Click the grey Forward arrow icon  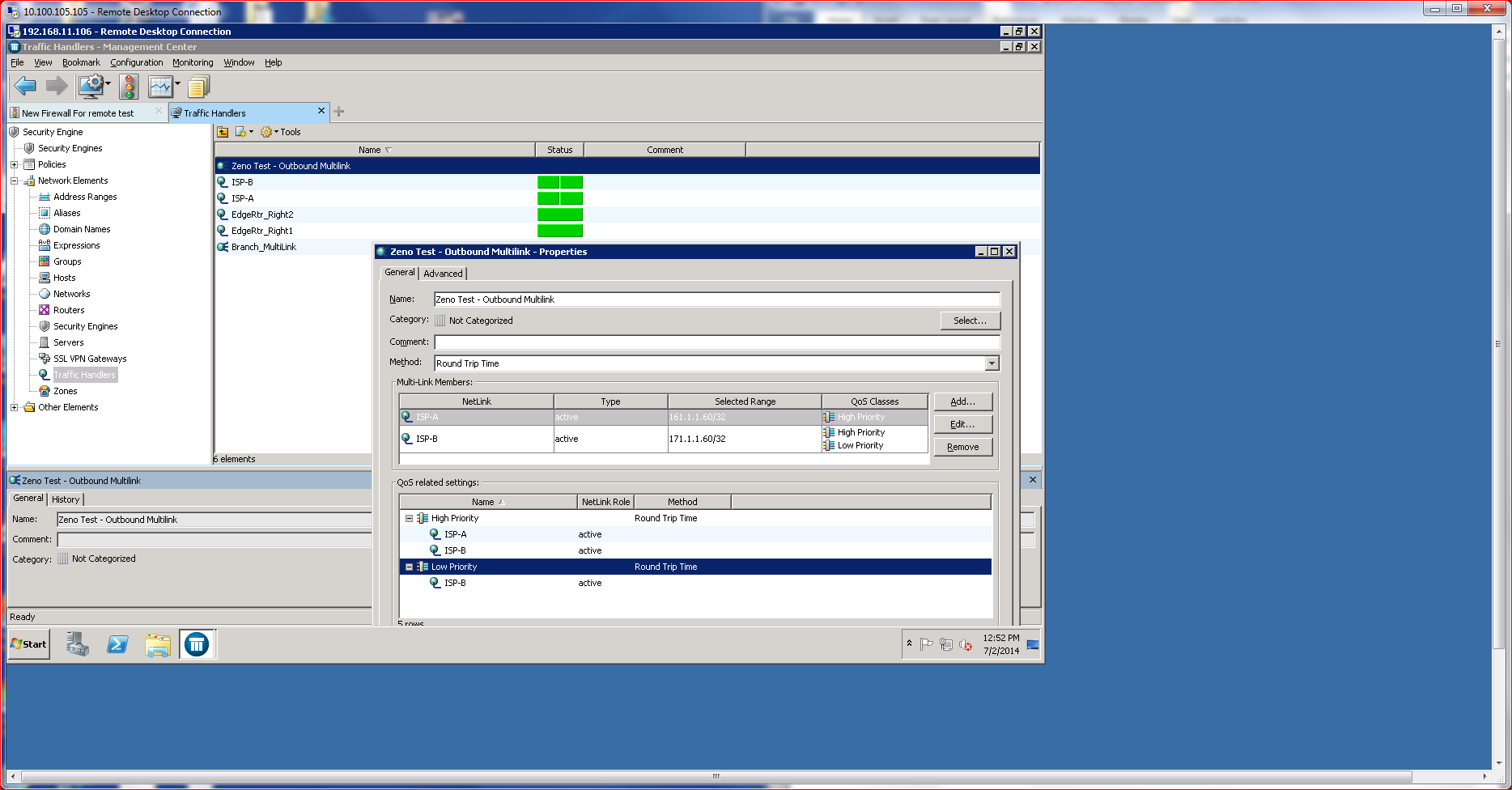point(57,86)
